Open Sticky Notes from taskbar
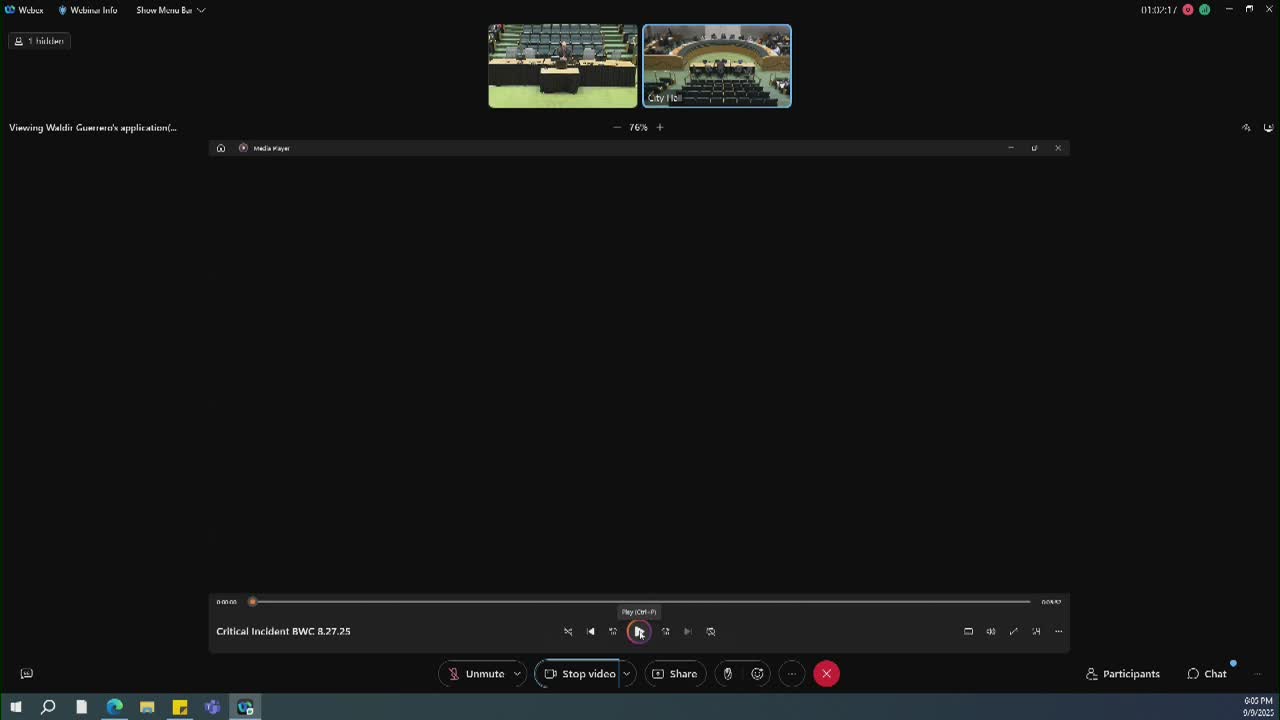This screenshot has width=1280, height=720. (180, 707)
